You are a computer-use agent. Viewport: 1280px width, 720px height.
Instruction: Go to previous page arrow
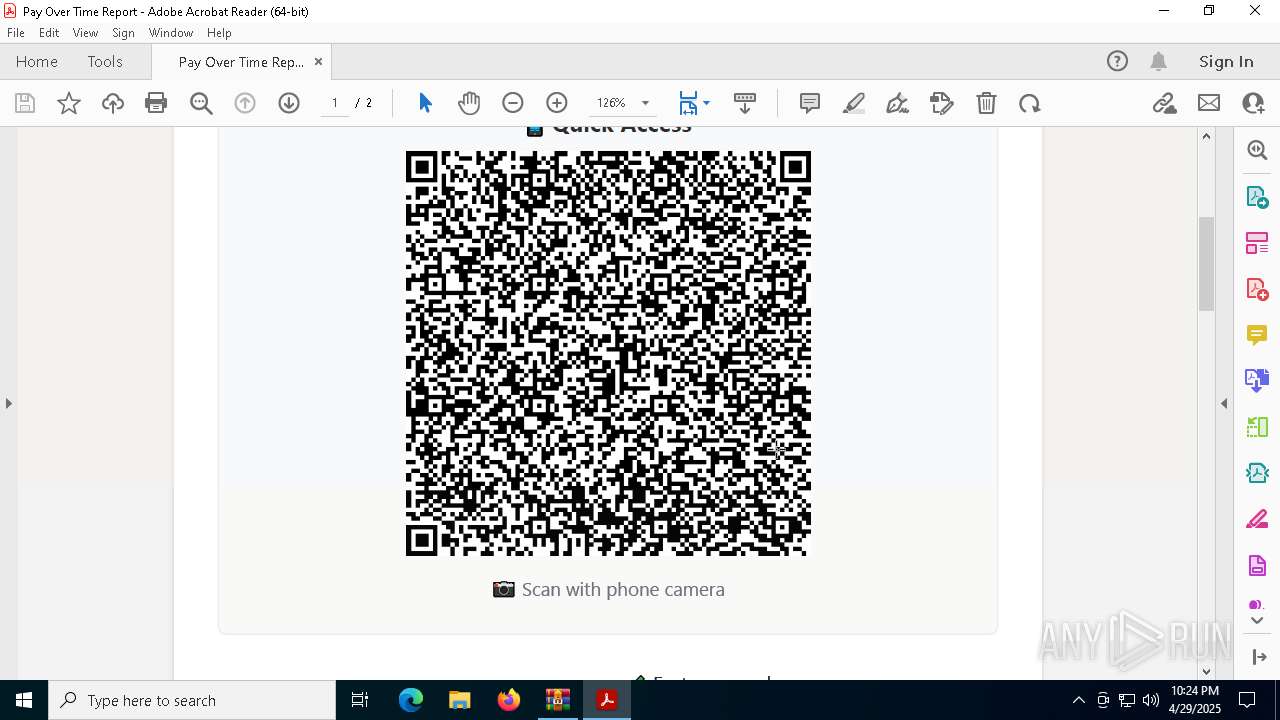point(245,103)
